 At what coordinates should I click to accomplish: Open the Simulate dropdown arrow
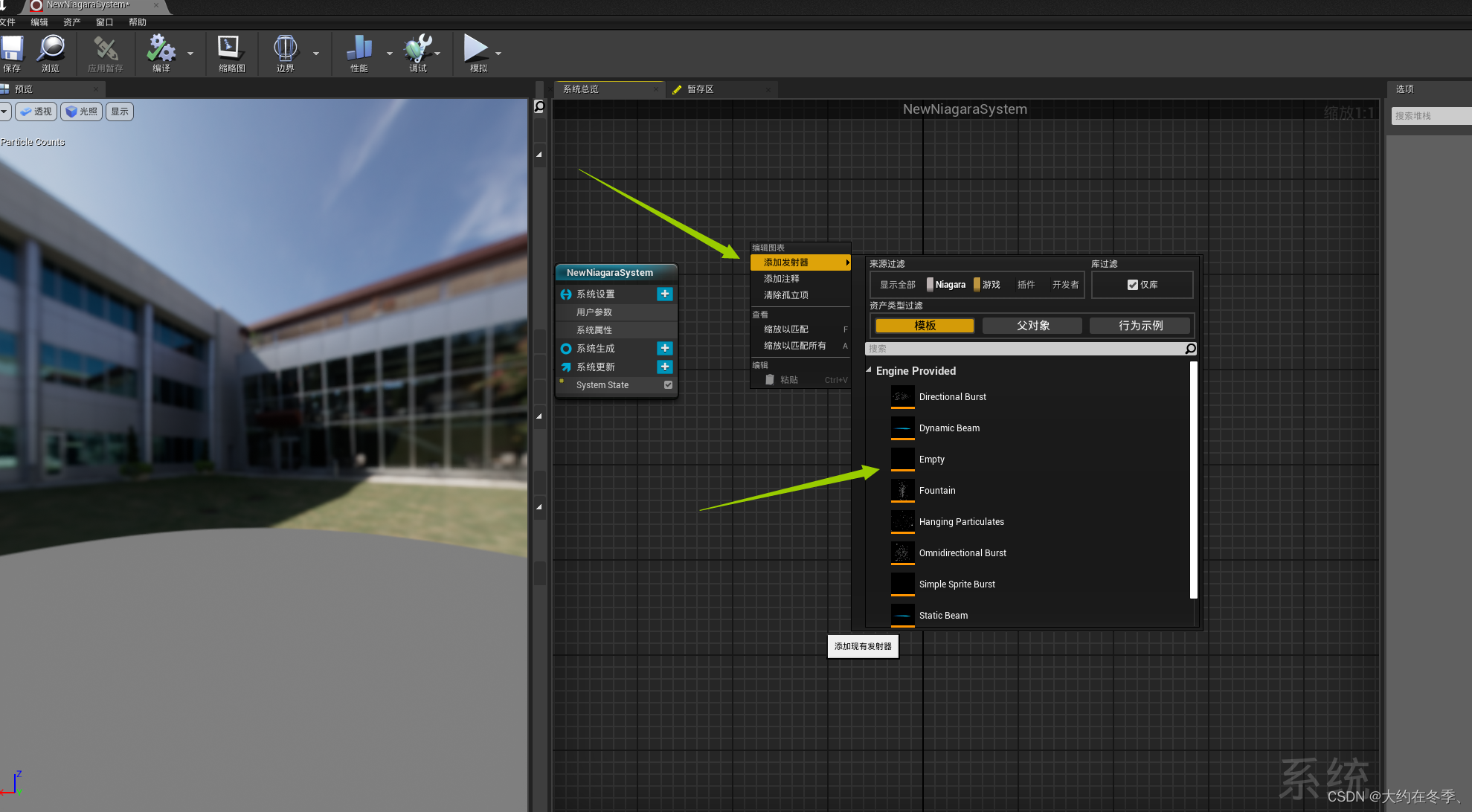pyautogui.click(x=498, y=54)
